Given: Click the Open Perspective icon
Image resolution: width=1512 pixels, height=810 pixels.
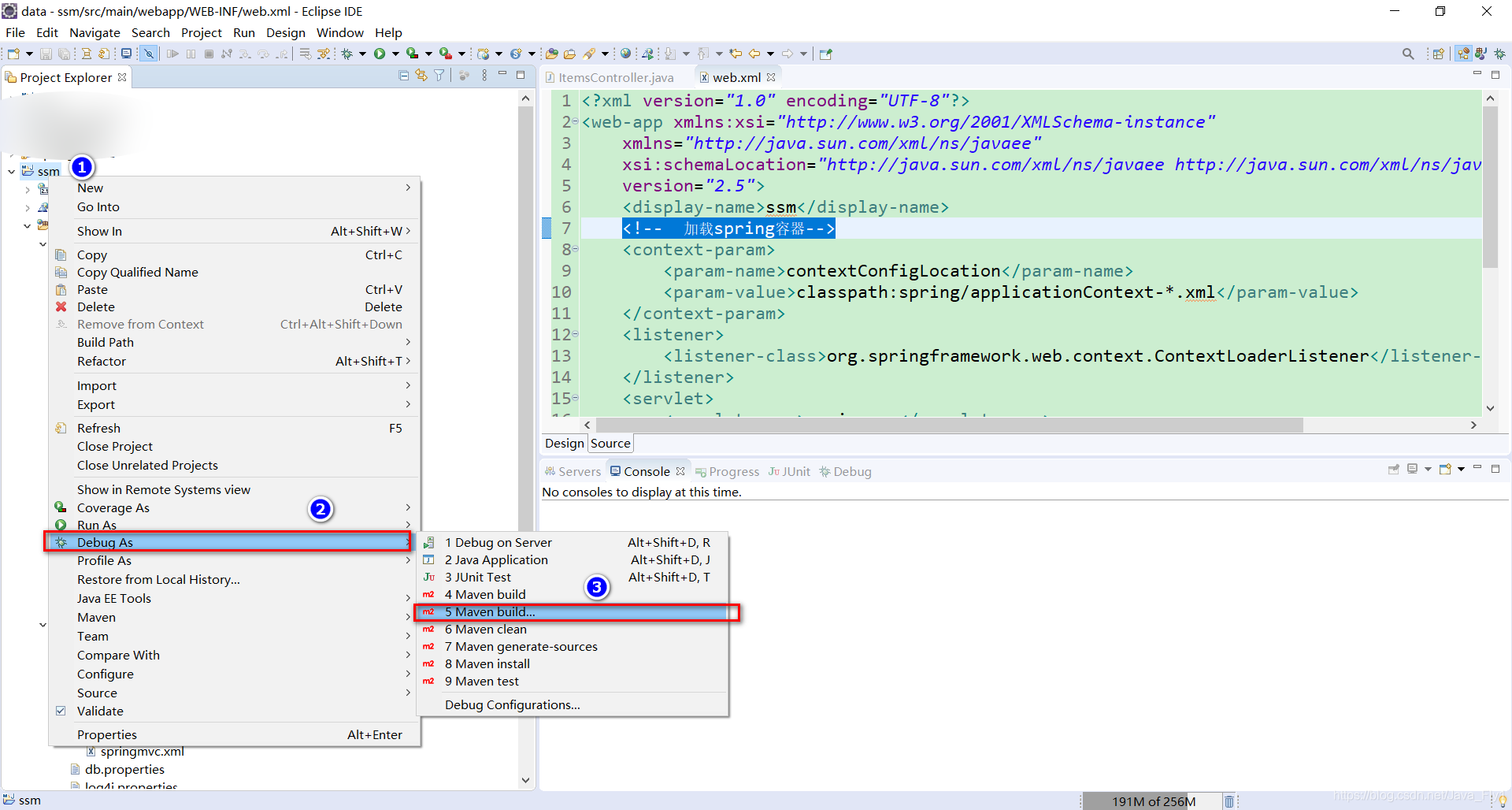Looking at the screenshot, I should 1439,54.
